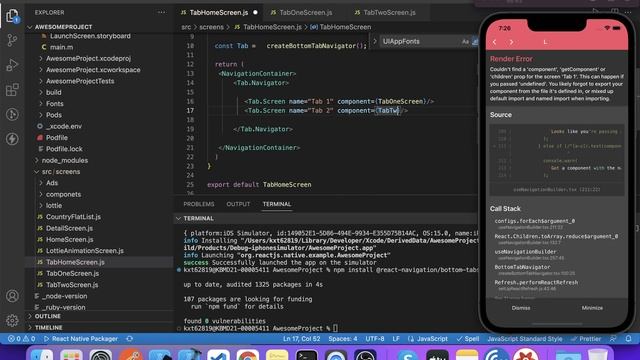Open the Accounts menu icon

tap(12, 296)
